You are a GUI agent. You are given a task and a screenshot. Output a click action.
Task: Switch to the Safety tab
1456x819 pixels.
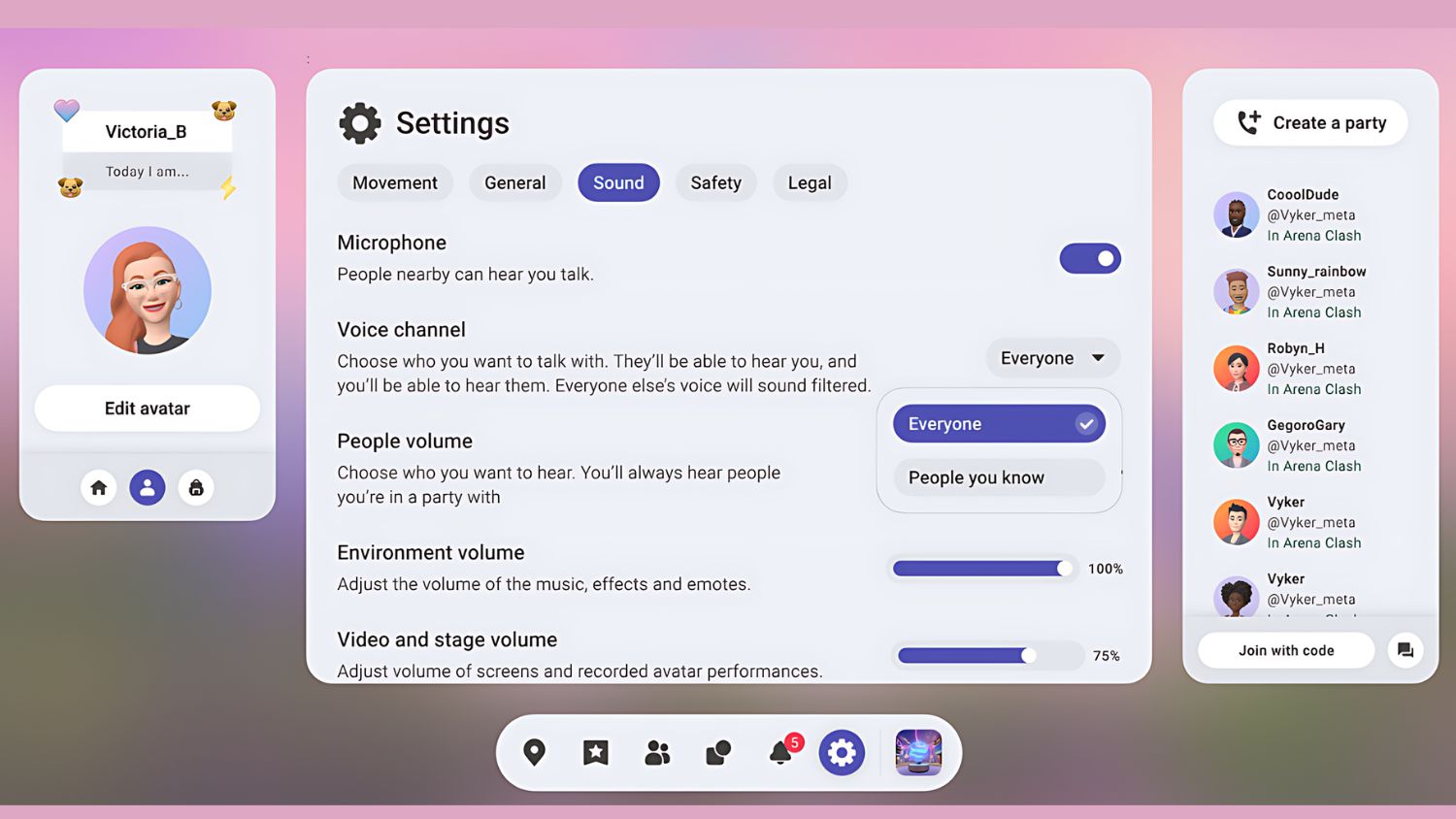[715, 182]
